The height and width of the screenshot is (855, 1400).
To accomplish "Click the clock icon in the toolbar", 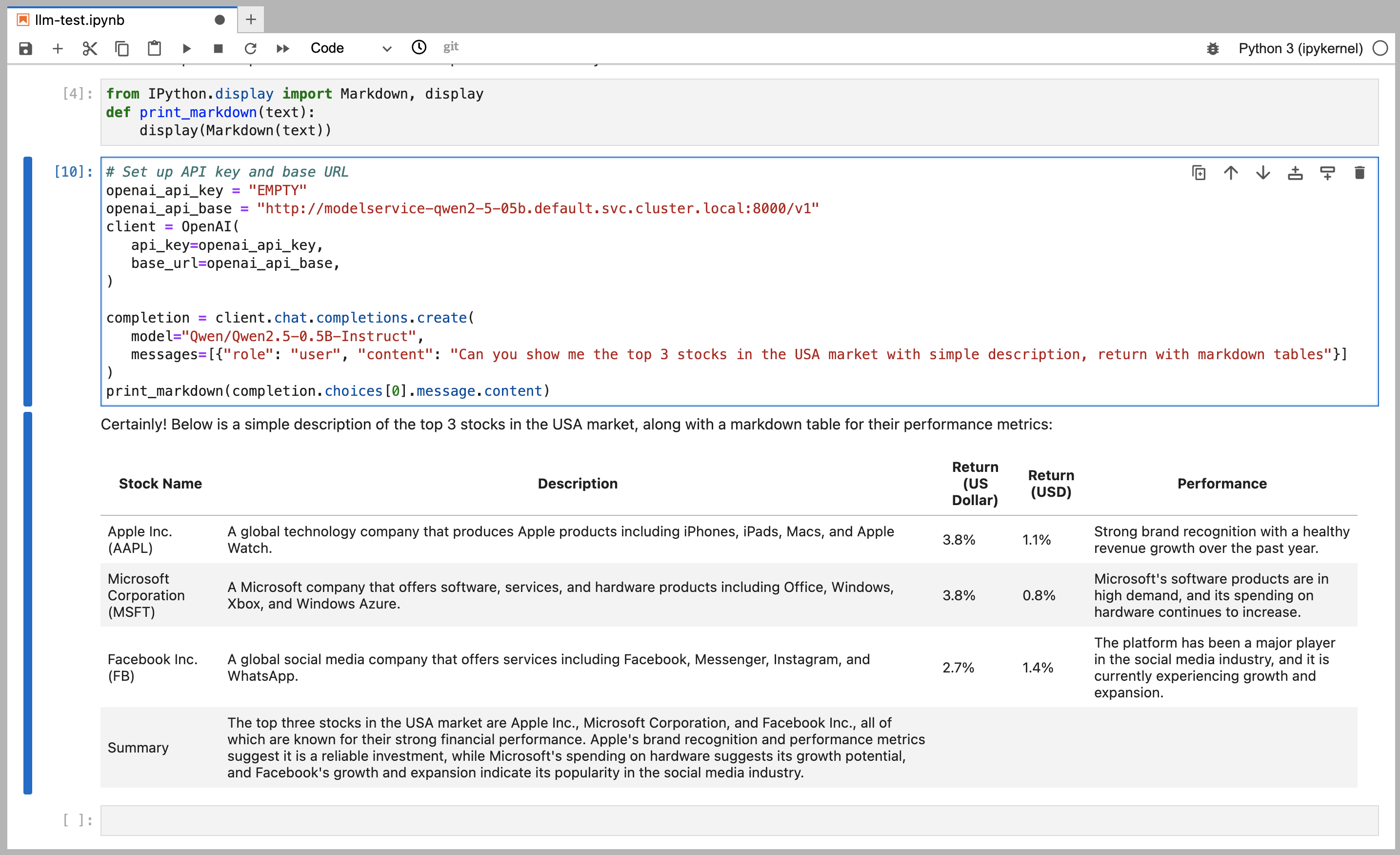I will [419, 47].
